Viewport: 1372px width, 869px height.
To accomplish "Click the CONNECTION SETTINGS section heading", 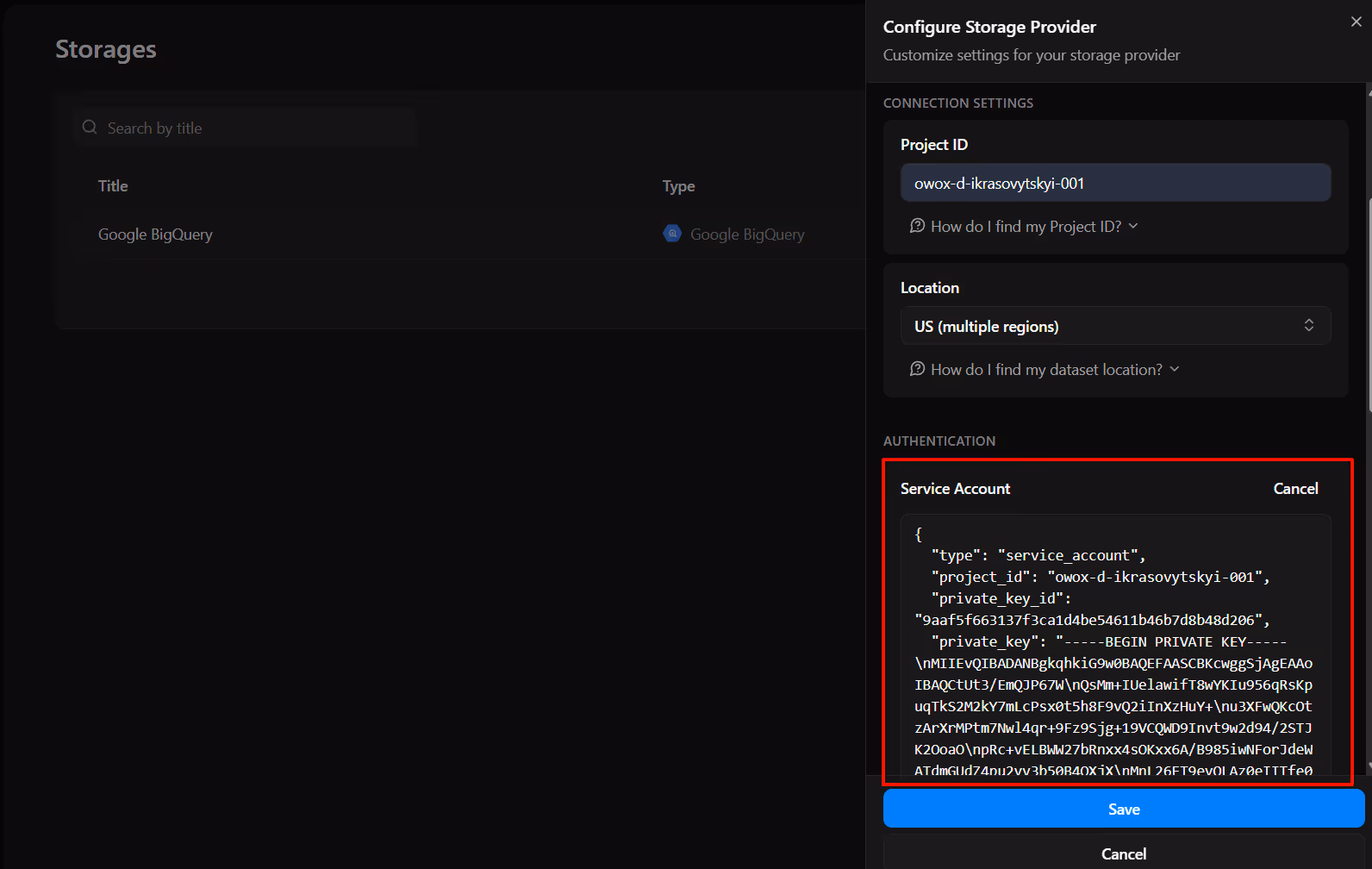I will coord(958,103).
